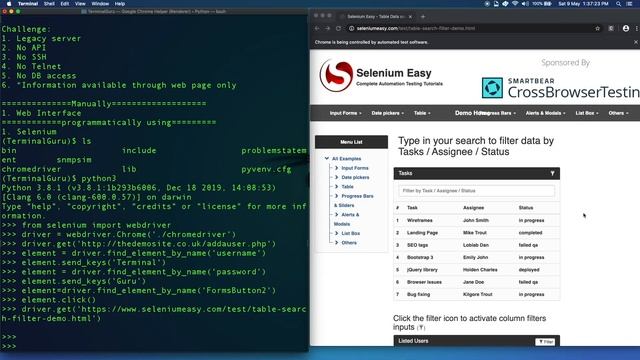Bookmark this page with star icon
Screen dimensions: 640x360
pyautogui.click(x=598, y=29)
